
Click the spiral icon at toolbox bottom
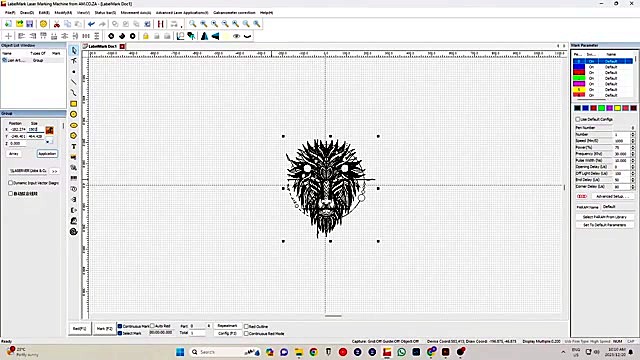(74, 231)
